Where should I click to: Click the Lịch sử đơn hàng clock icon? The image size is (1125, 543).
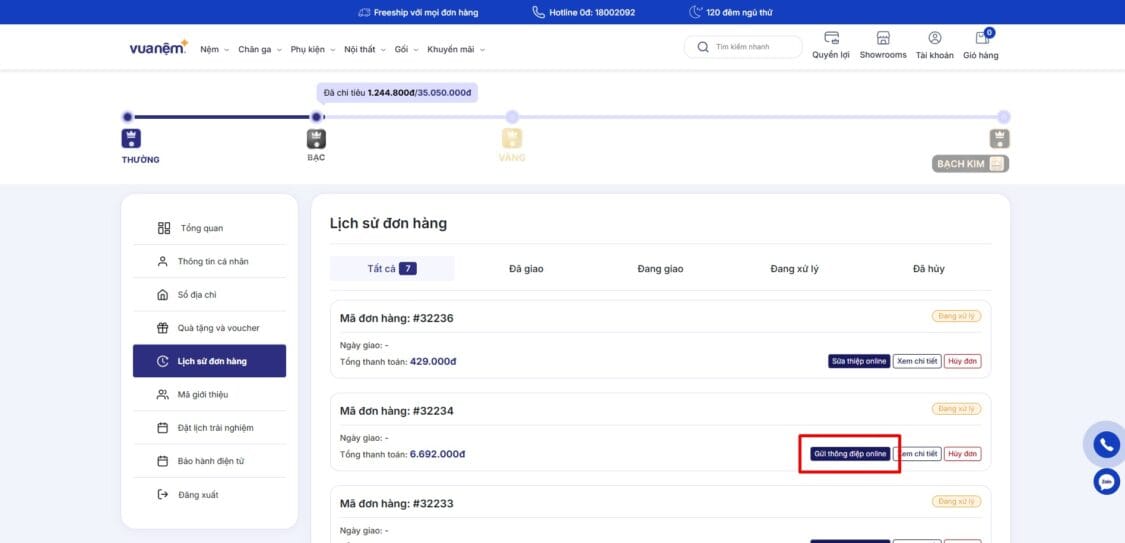tap(163, 362)
